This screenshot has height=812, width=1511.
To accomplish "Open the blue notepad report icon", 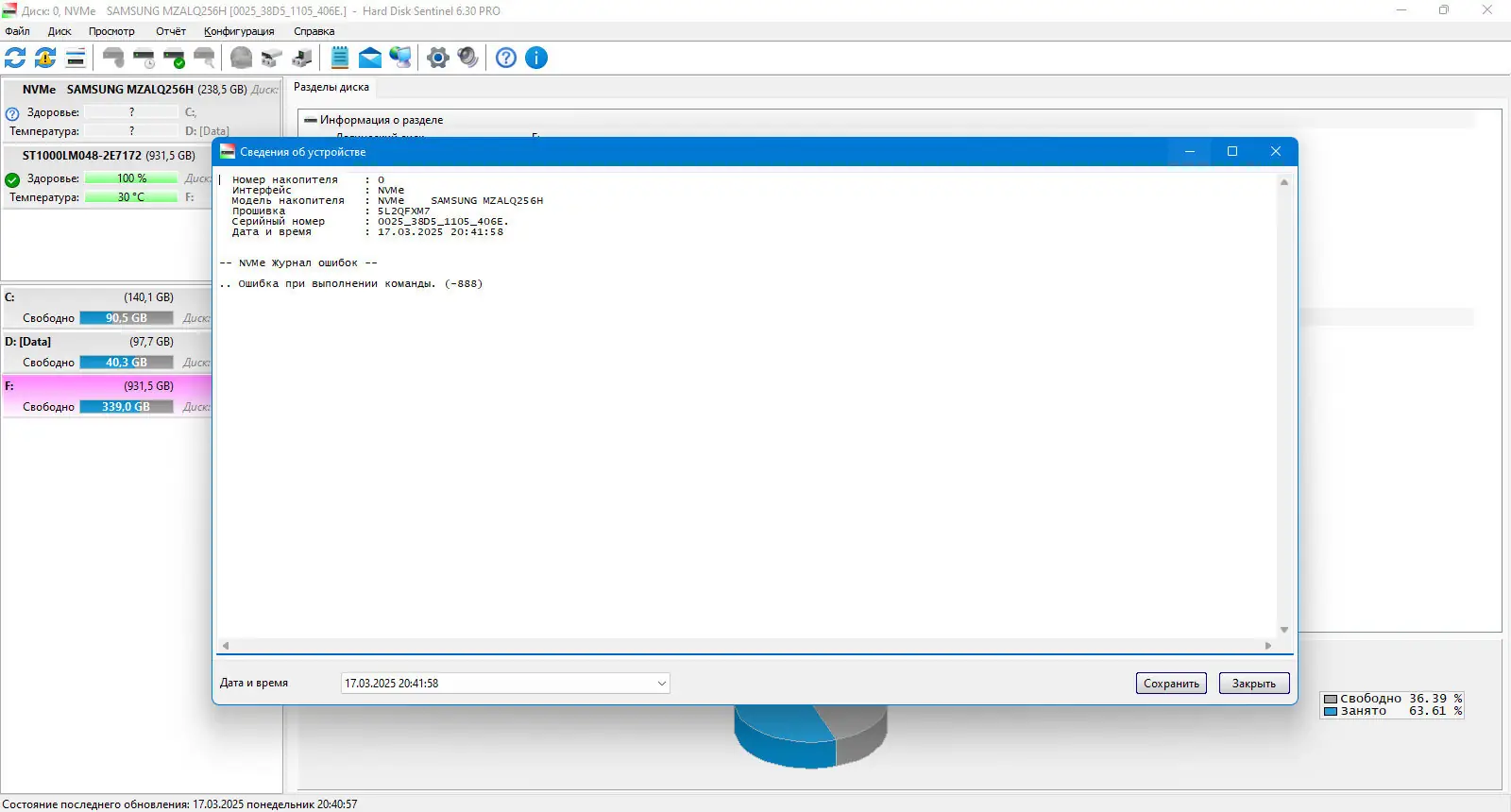I will [340, 58].
